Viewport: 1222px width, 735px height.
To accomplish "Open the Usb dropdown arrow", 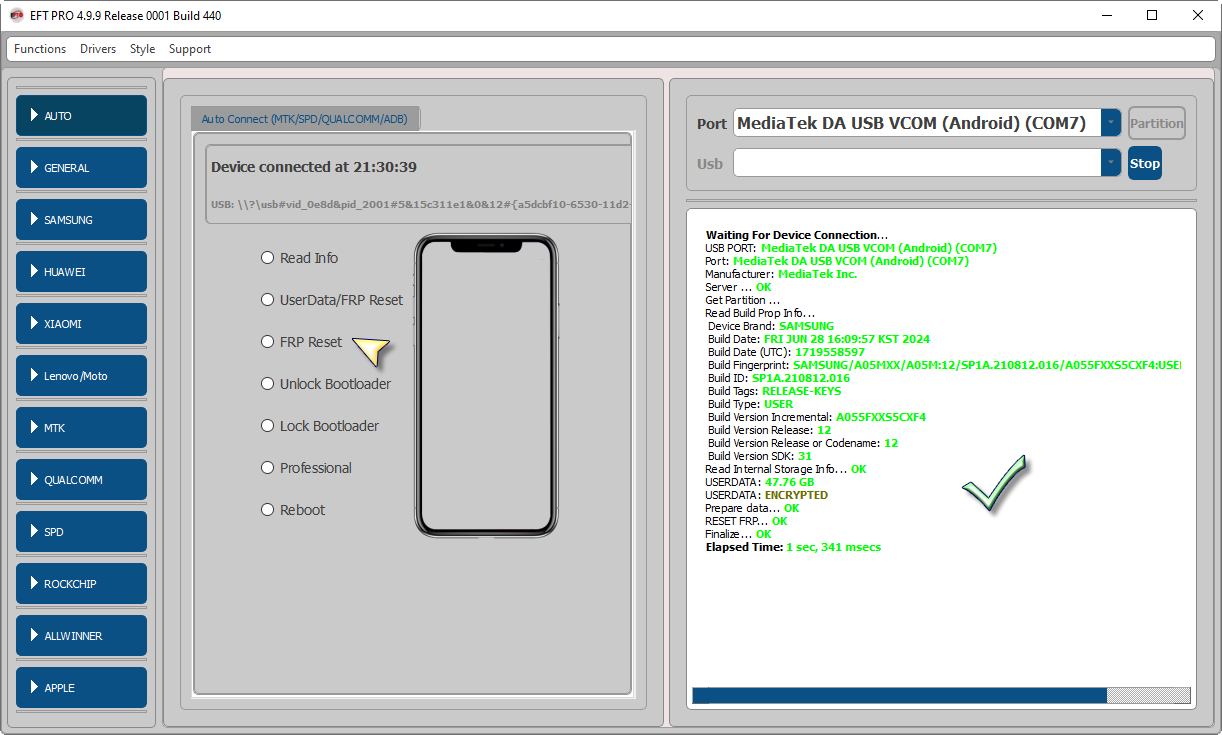I will [1111, 163].
